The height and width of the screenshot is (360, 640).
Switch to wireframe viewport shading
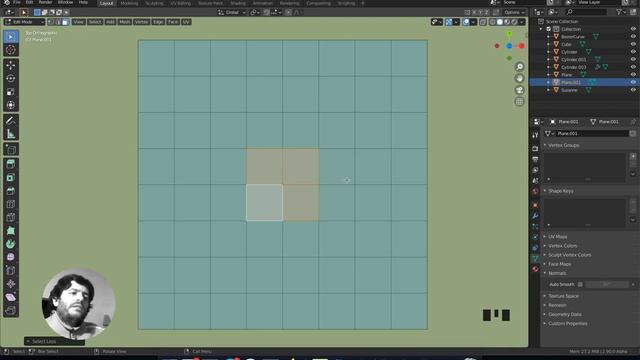coord(493,22)
